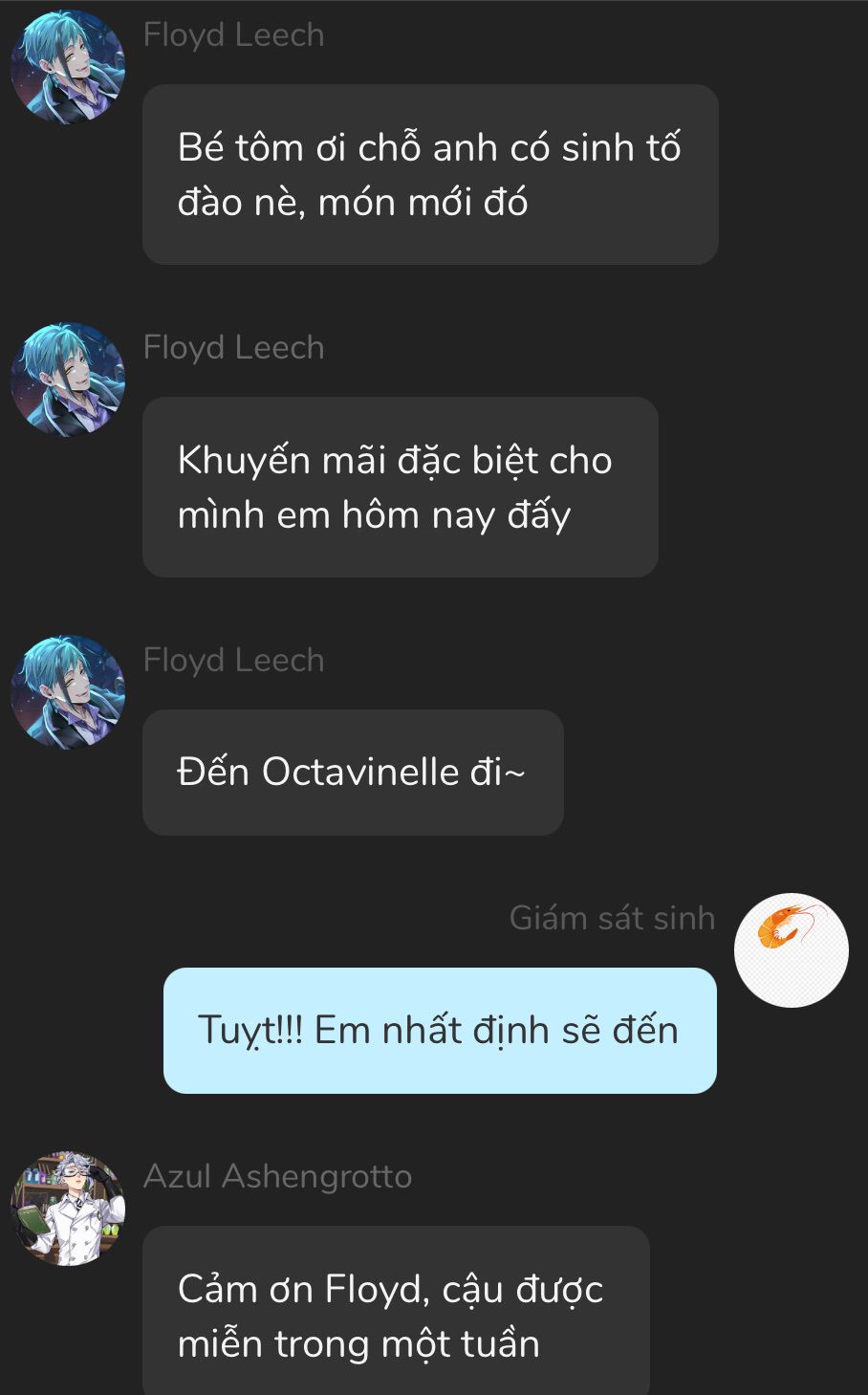Select the 'Bé tôm ơi chỗ anh' message bubble
The width and height of the screenshot is (868, 1395).
pos(430,174)
